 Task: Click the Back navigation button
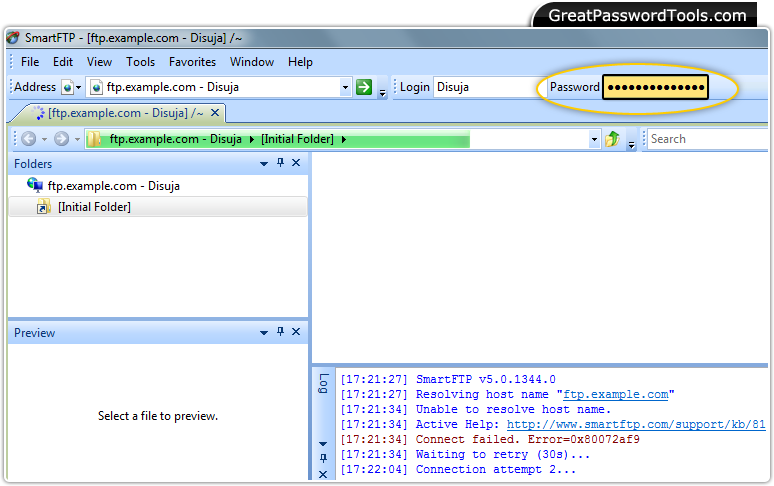pyautogui.click(x=29, y=139)
